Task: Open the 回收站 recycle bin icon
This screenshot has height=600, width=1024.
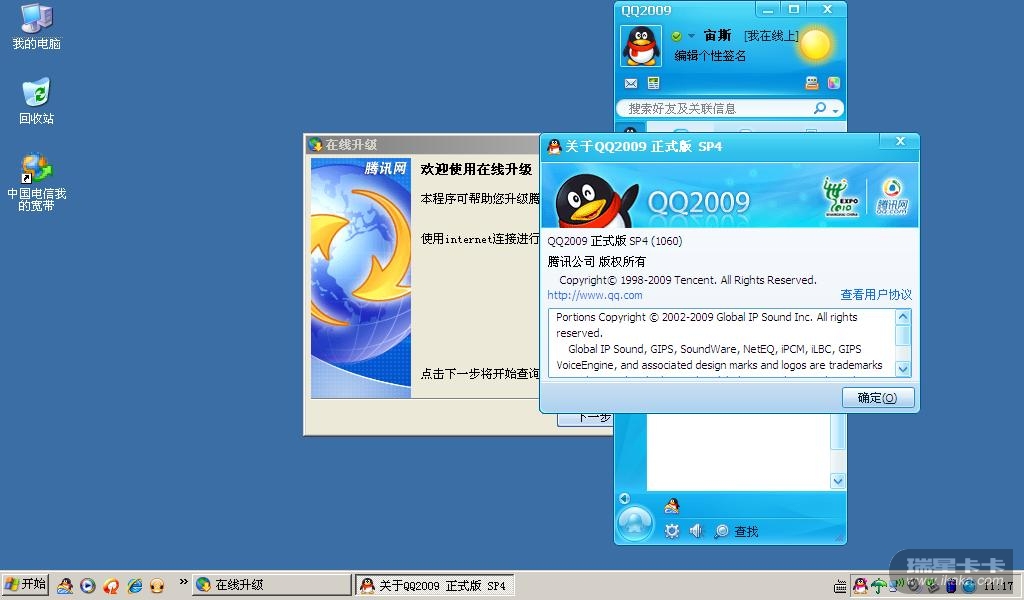Action: [37, 101]
